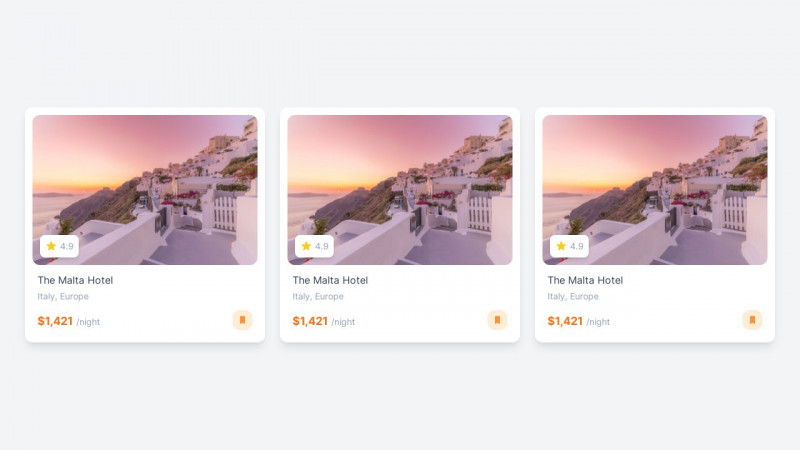Viewport: 800px width, 450px height.
Task: Click the star rating badge on middle card
Action: pyautogui.click(x=314, y=246)
